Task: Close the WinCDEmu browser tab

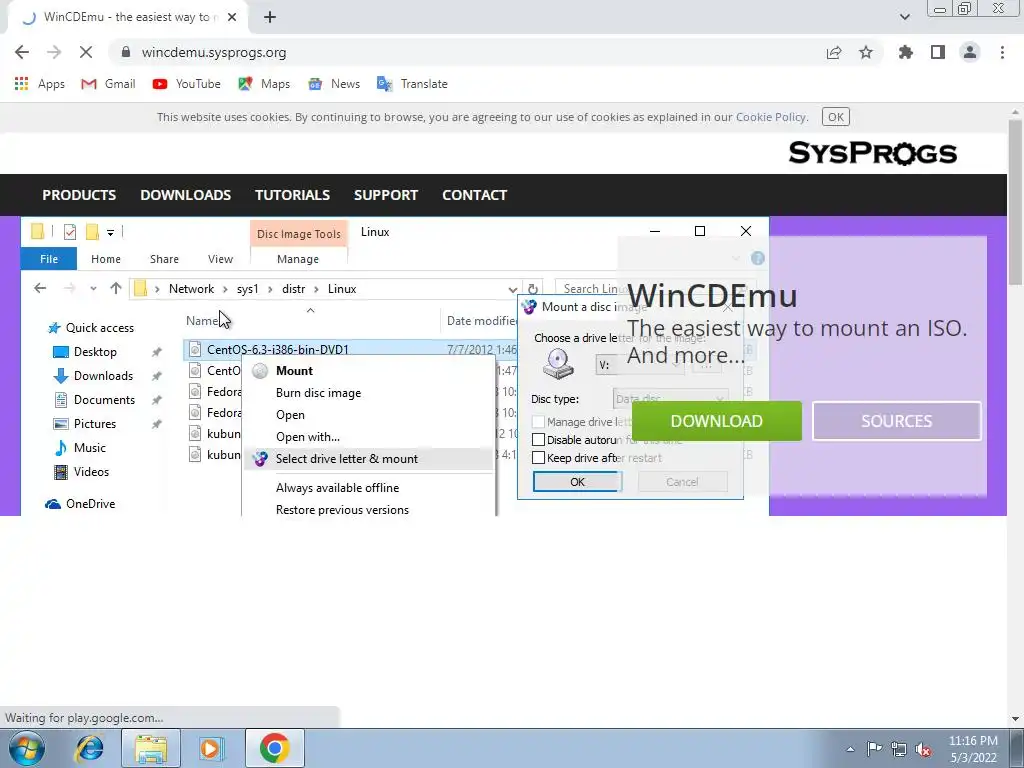Action: [x=232, y=17]
